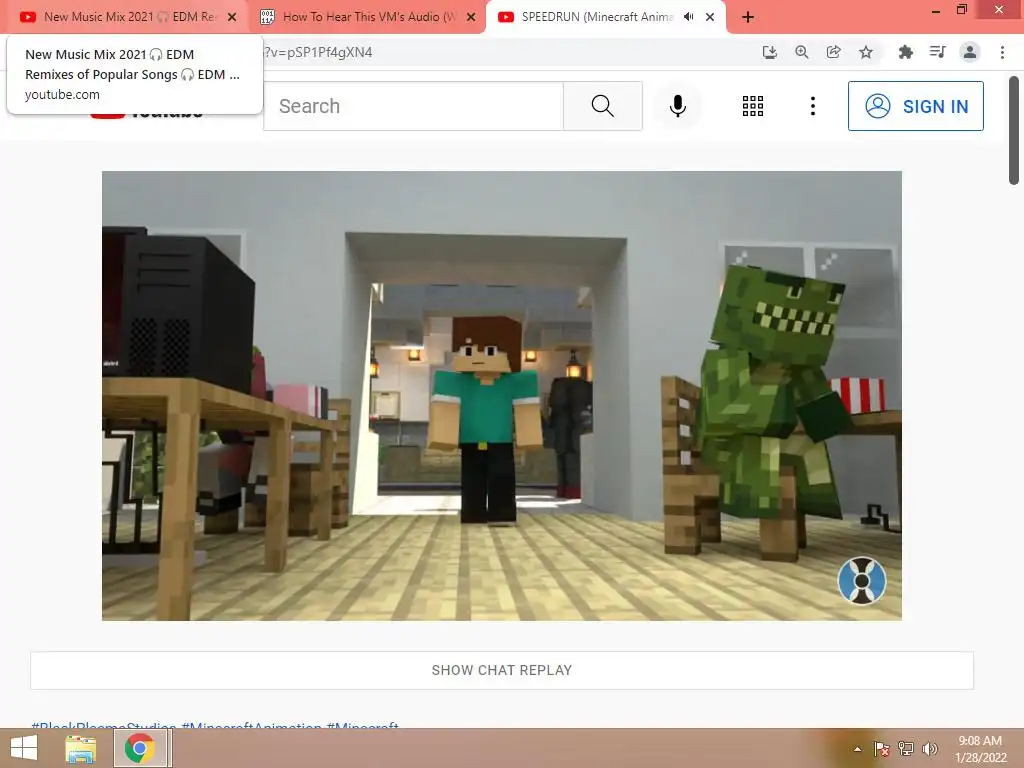Open the zoom magnifier icon in address bar
Viewport: 1024px width, 768px height.
[x=802, y=52]
